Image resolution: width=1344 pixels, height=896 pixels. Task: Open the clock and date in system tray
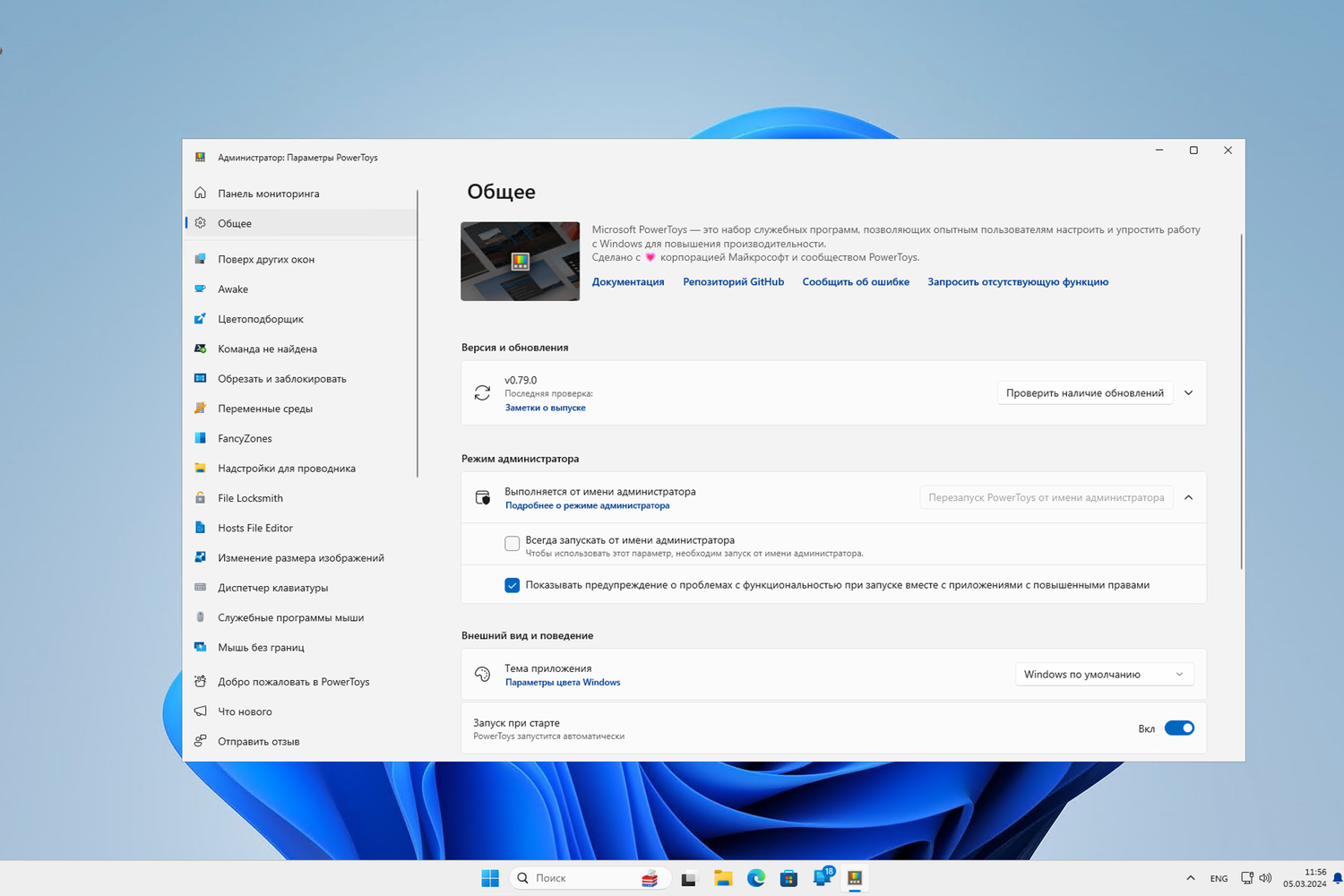[x=1305, y=878]
